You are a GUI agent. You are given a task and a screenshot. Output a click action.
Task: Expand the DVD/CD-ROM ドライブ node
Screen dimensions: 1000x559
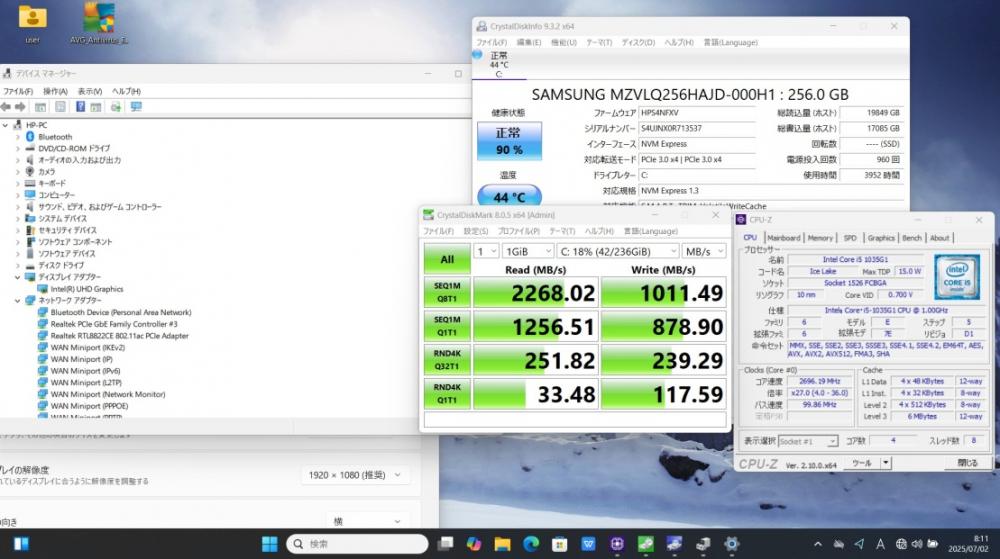pyautogui.click(x=18, y=149)
